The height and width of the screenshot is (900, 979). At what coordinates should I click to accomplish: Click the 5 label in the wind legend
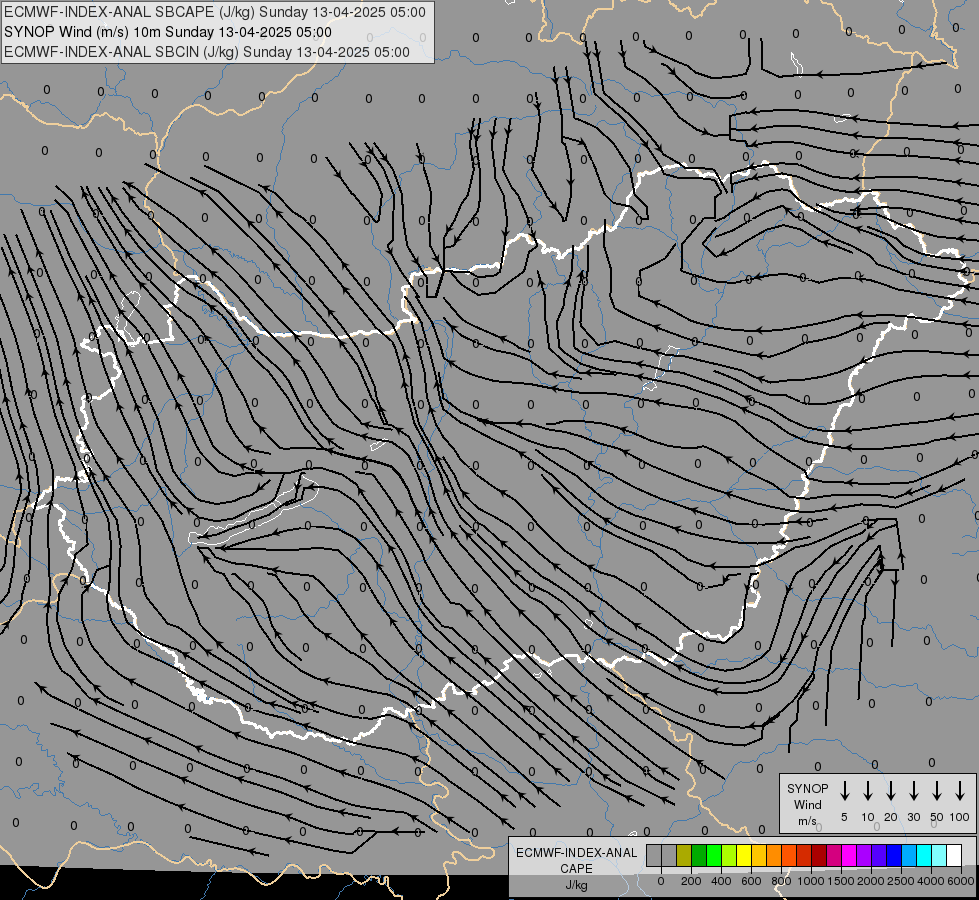pyautogui.click(x=844, y=817)
